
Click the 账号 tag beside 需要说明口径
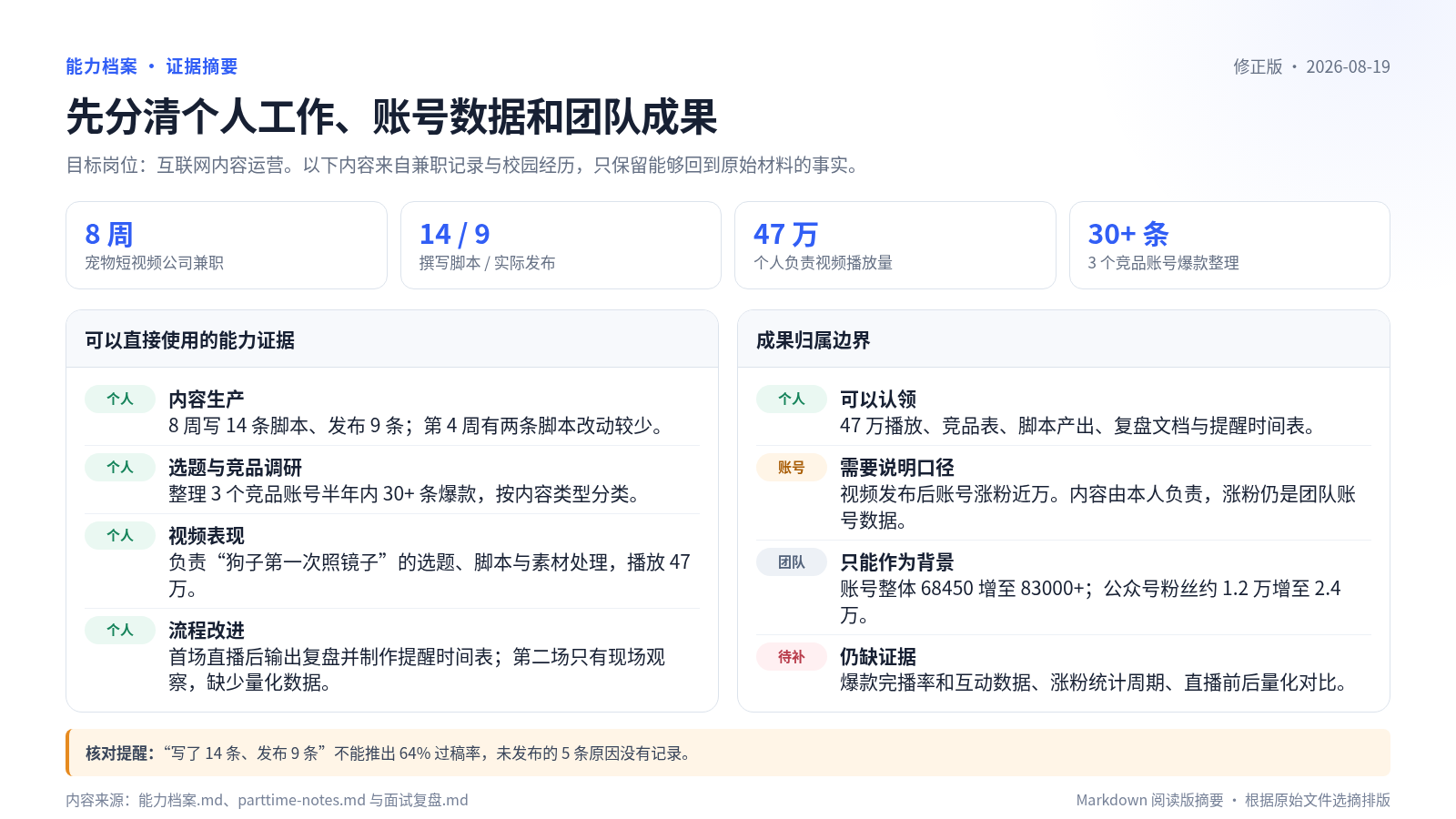click(x=792, y=467)
